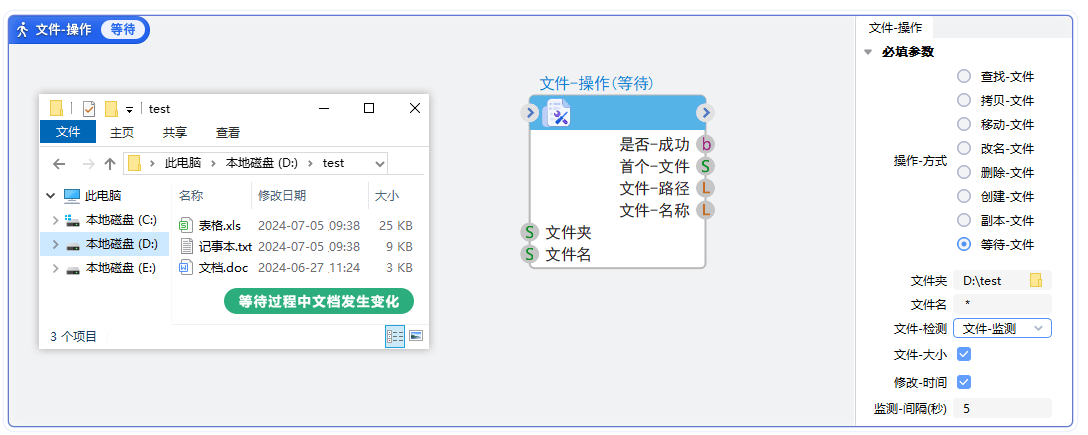
Task: Click 本地磁盘 (D:) in the address bar
Action: (x=262, y=164)
